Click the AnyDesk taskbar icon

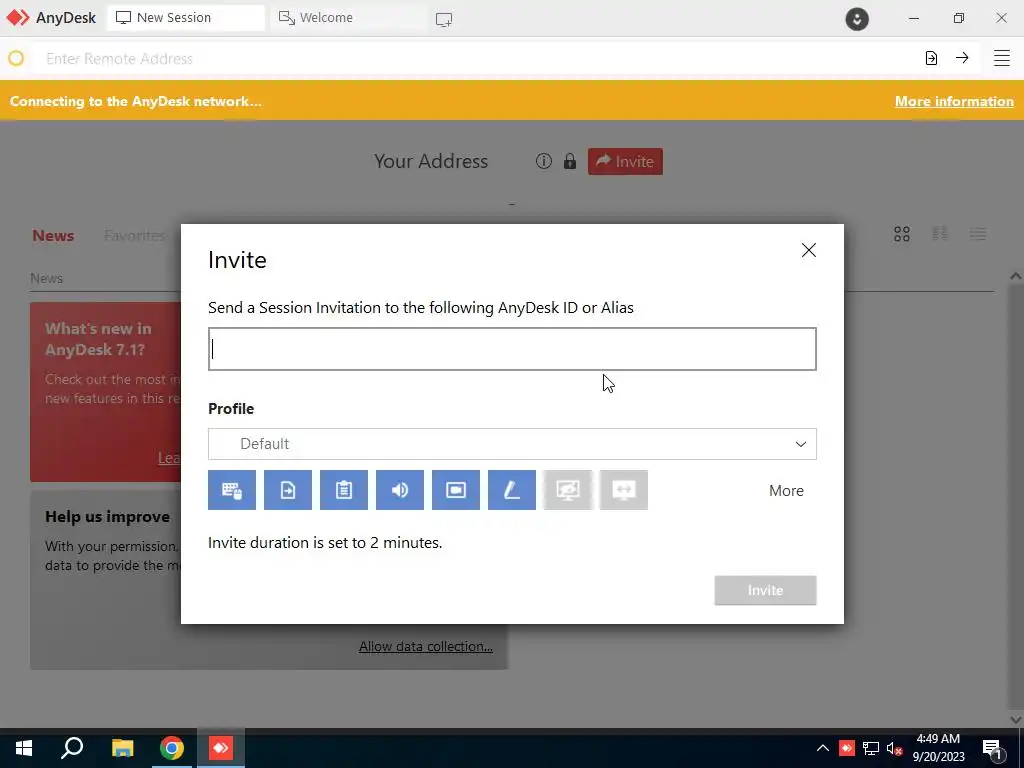click(221, 748)
